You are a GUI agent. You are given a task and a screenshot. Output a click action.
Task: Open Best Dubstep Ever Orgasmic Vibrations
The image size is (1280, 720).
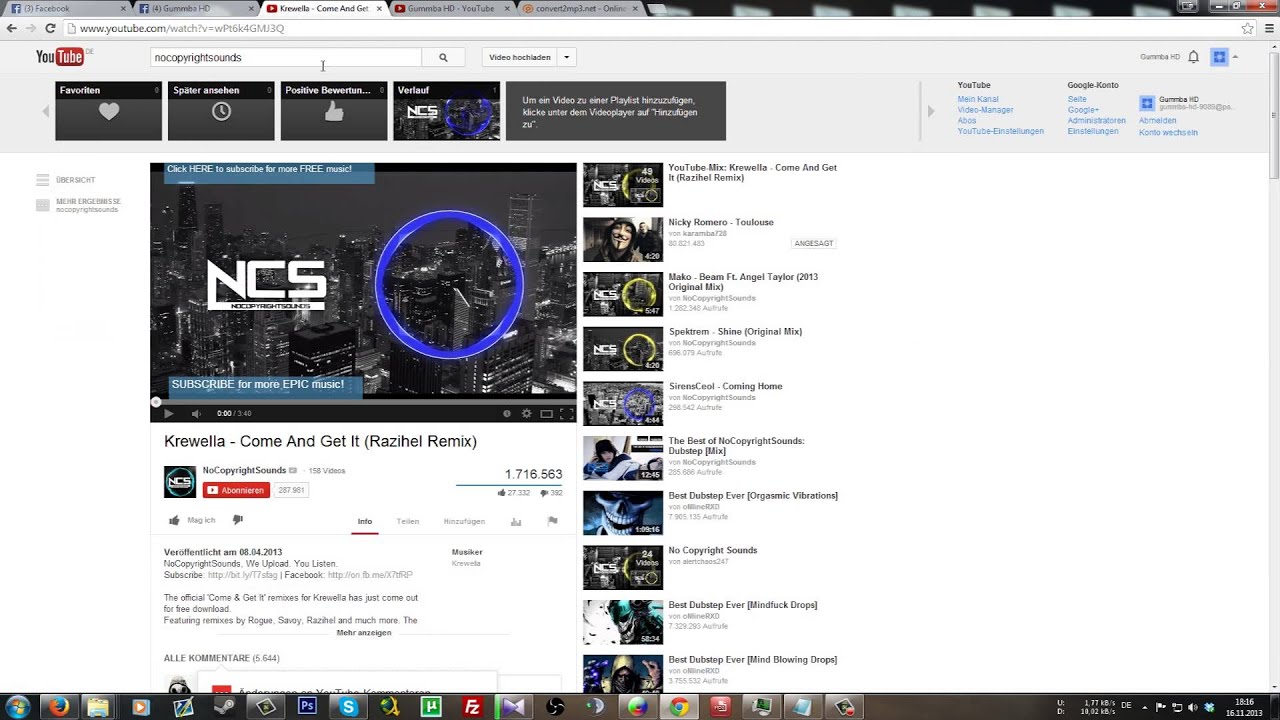(753, 495)
